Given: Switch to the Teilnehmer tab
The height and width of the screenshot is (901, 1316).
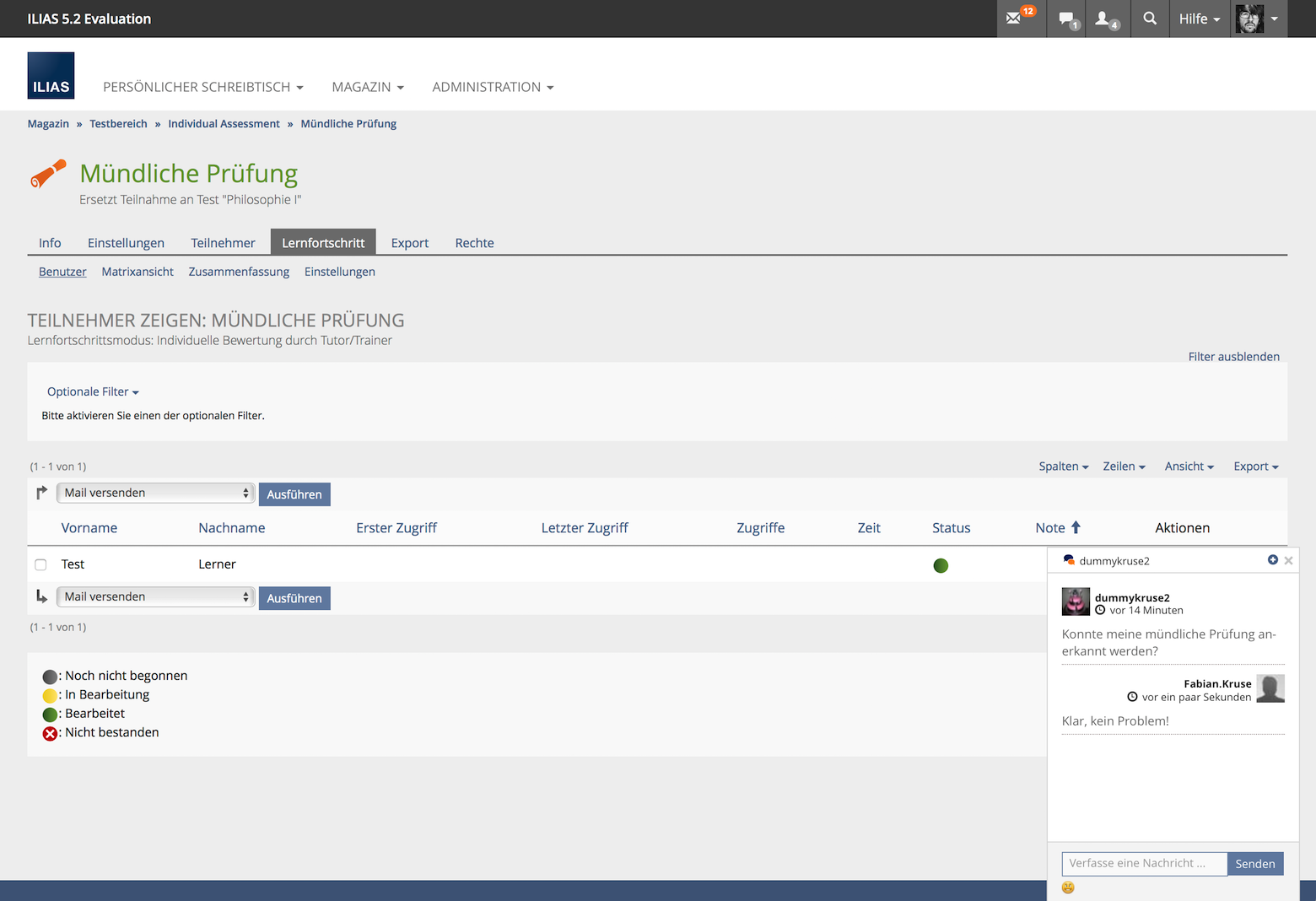Looking at the screenshot, I should 223,243.
